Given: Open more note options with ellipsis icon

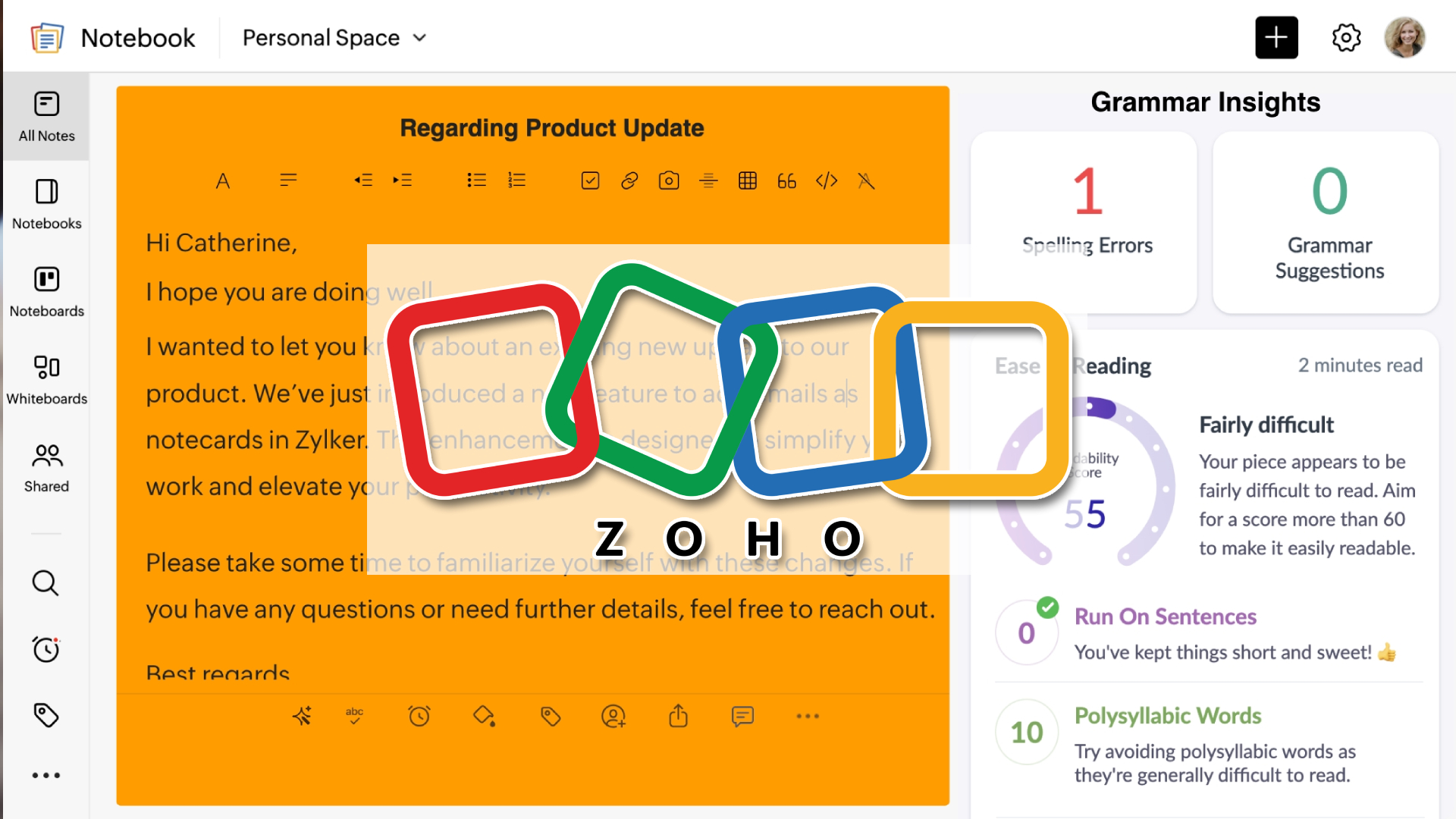Looking at the screenshot, I should [807, 716].
